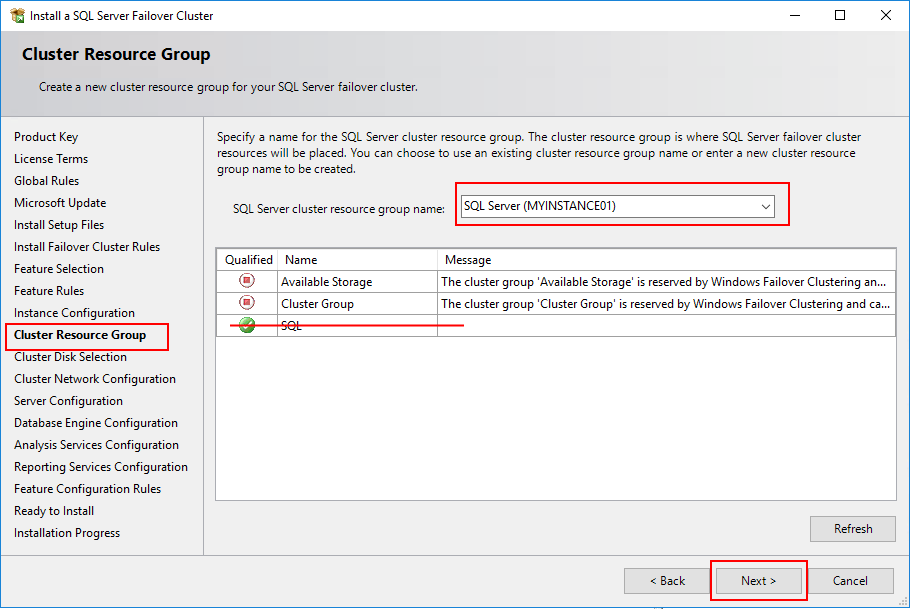Screen dimensions: 910x609
Task: Maximize the installer window
Action: click(840, 16)
